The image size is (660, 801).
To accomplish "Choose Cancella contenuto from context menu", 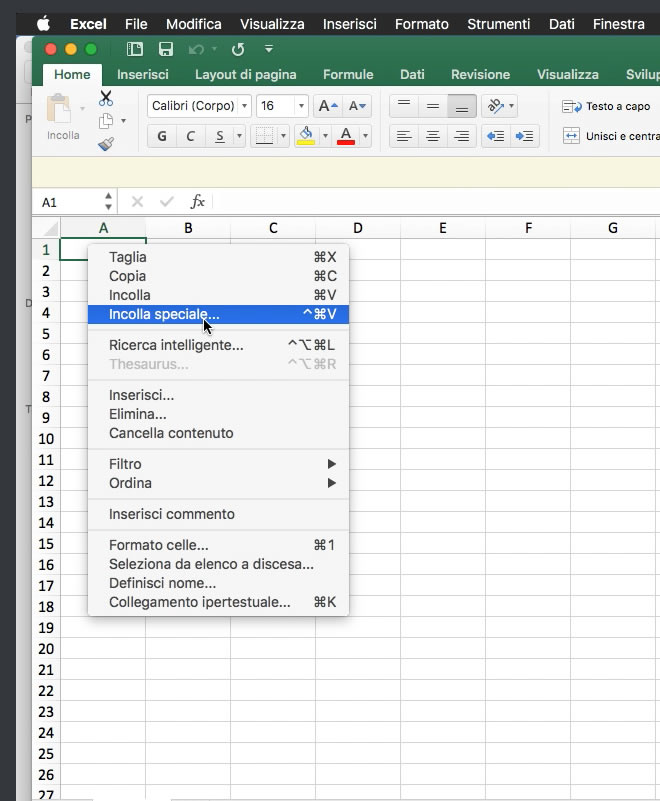I will point(219,433).
